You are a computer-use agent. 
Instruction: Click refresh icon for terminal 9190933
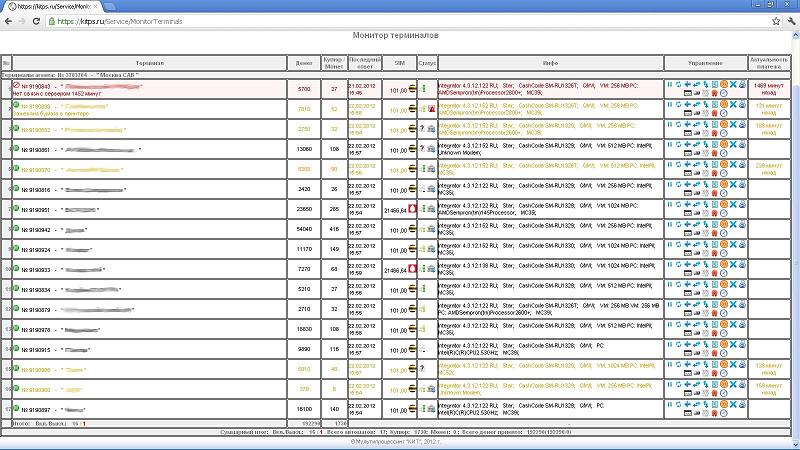point(679,264)
